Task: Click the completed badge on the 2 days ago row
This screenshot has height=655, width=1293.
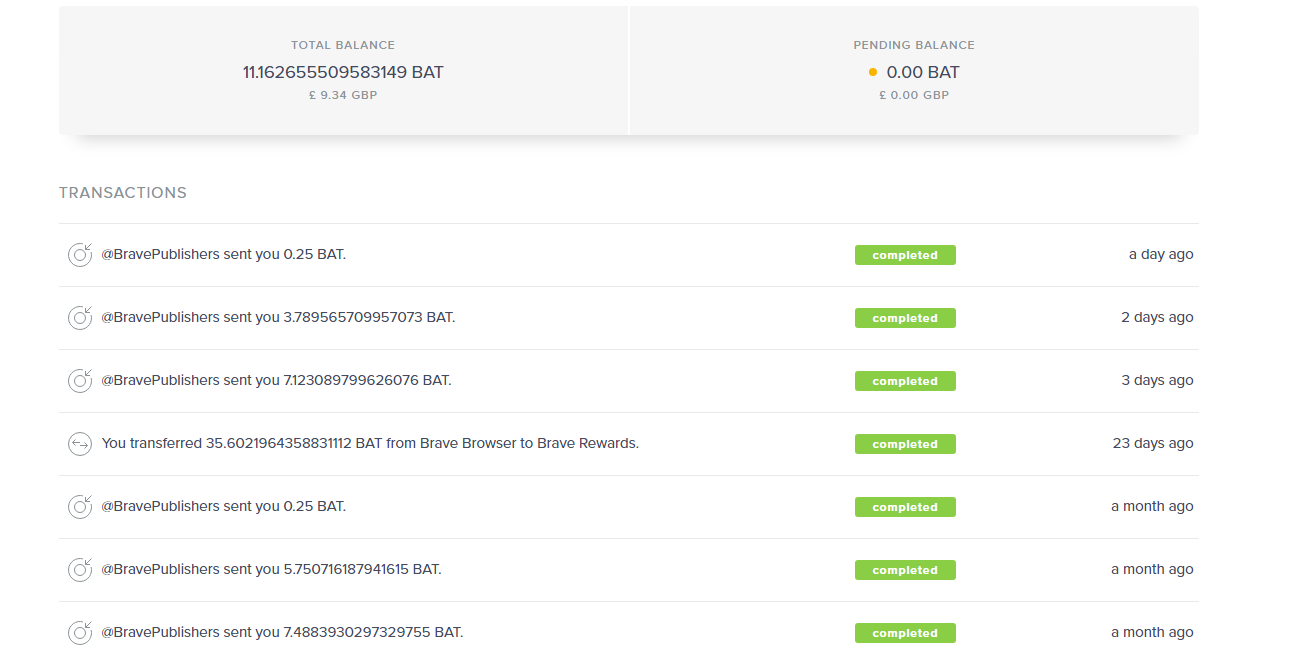Action: (x=905, y=318)
